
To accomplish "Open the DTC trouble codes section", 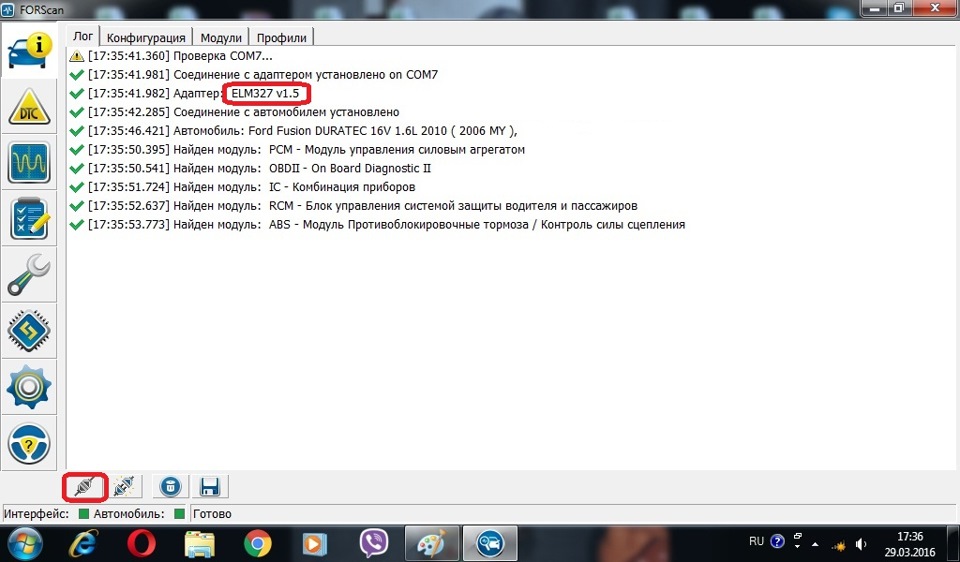I will coord(29,107).
